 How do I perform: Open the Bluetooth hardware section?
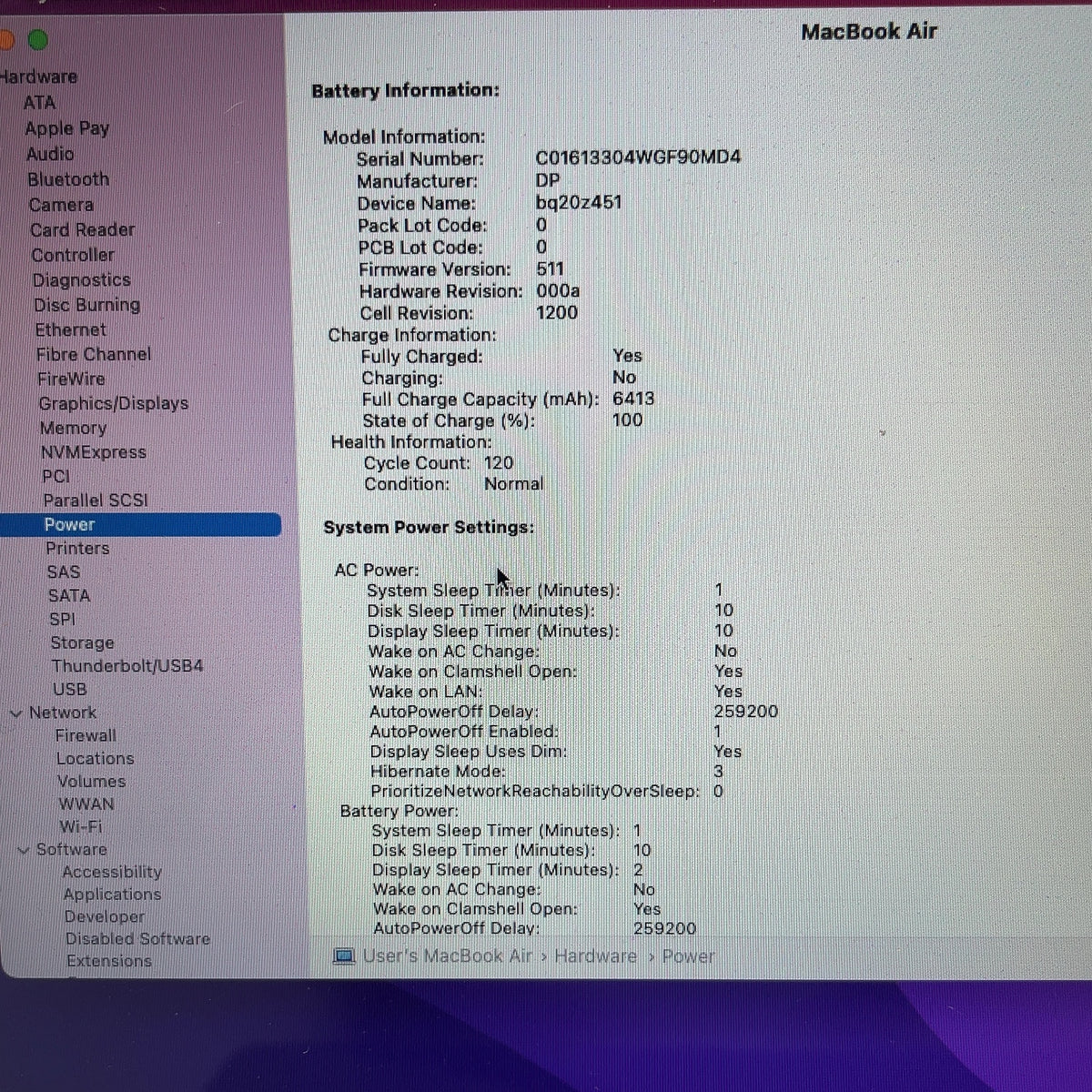[x=68, y=179]
